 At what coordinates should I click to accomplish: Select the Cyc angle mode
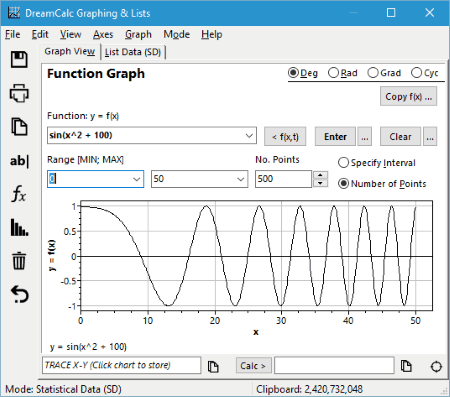[x=425, y=73]
